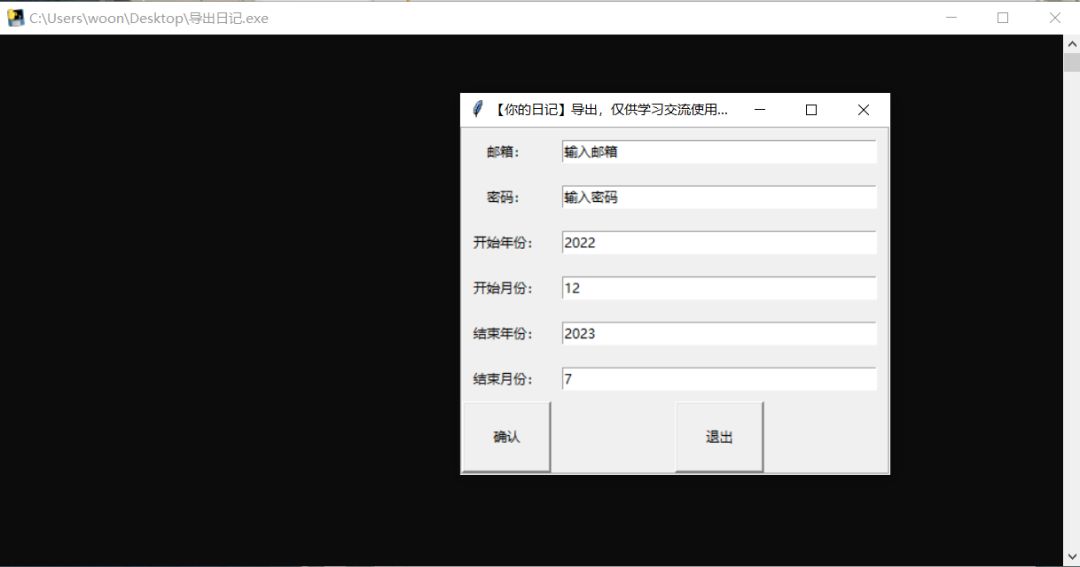
Task: Maximize the 你的日记 export dialog
Action: (811, 110)
